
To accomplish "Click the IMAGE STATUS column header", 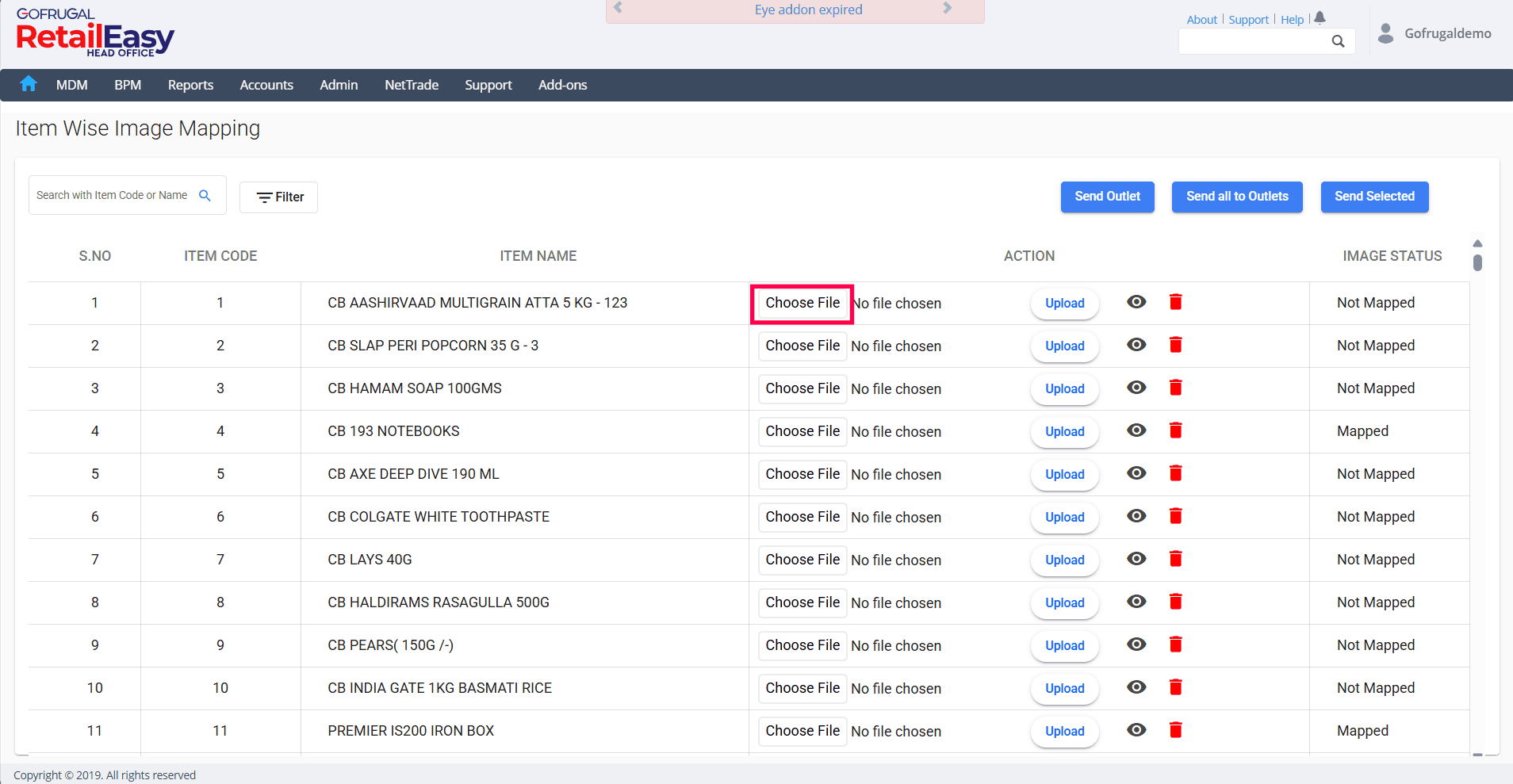I will (x=1392, y=256).
